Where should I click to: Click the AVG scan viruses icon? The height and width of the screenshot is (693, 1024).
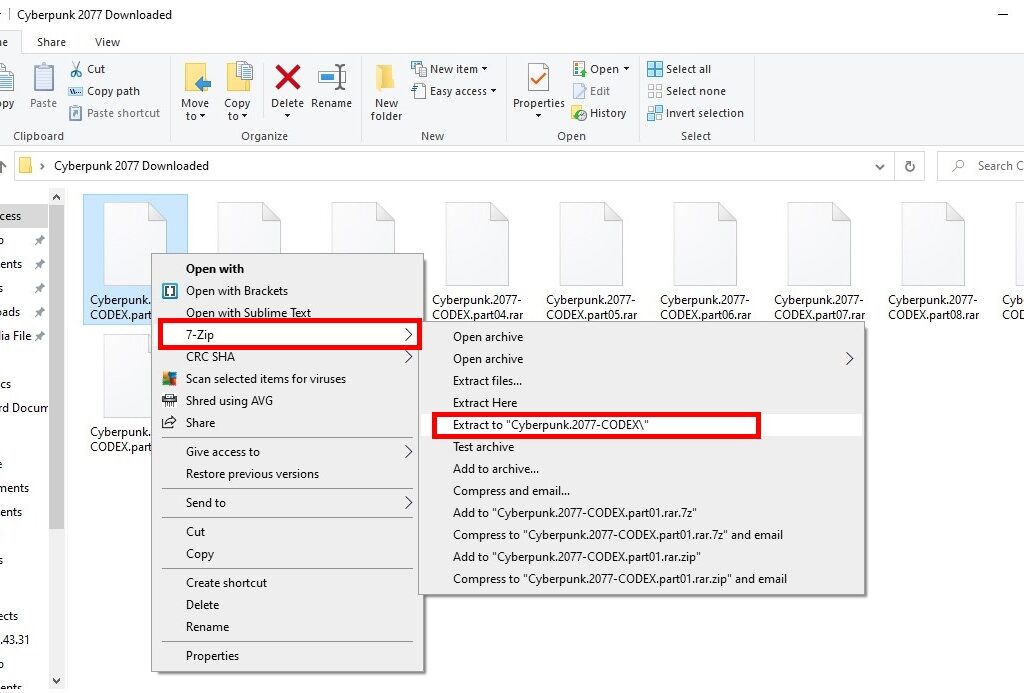pos(170,379)
